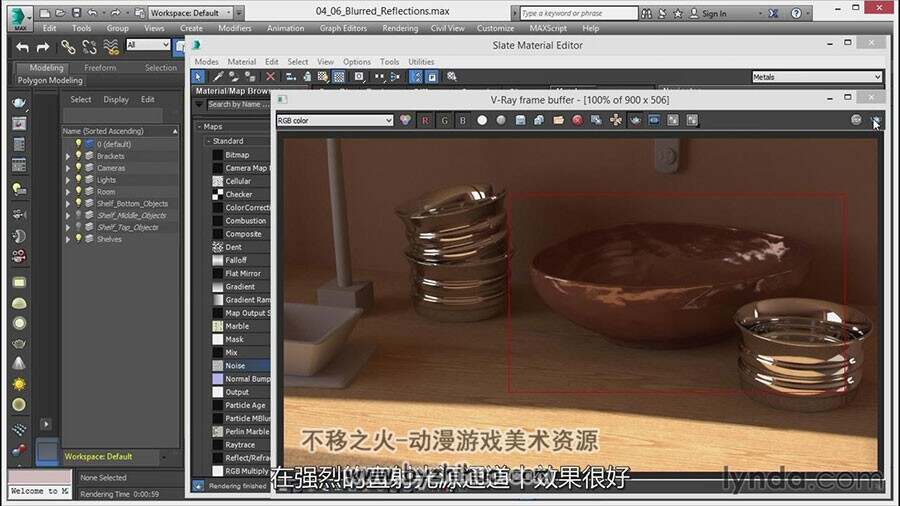Click the teapot icon in left vertical toolbar
The height and width of the screenshot is (506, 900).
click(19, 103)
